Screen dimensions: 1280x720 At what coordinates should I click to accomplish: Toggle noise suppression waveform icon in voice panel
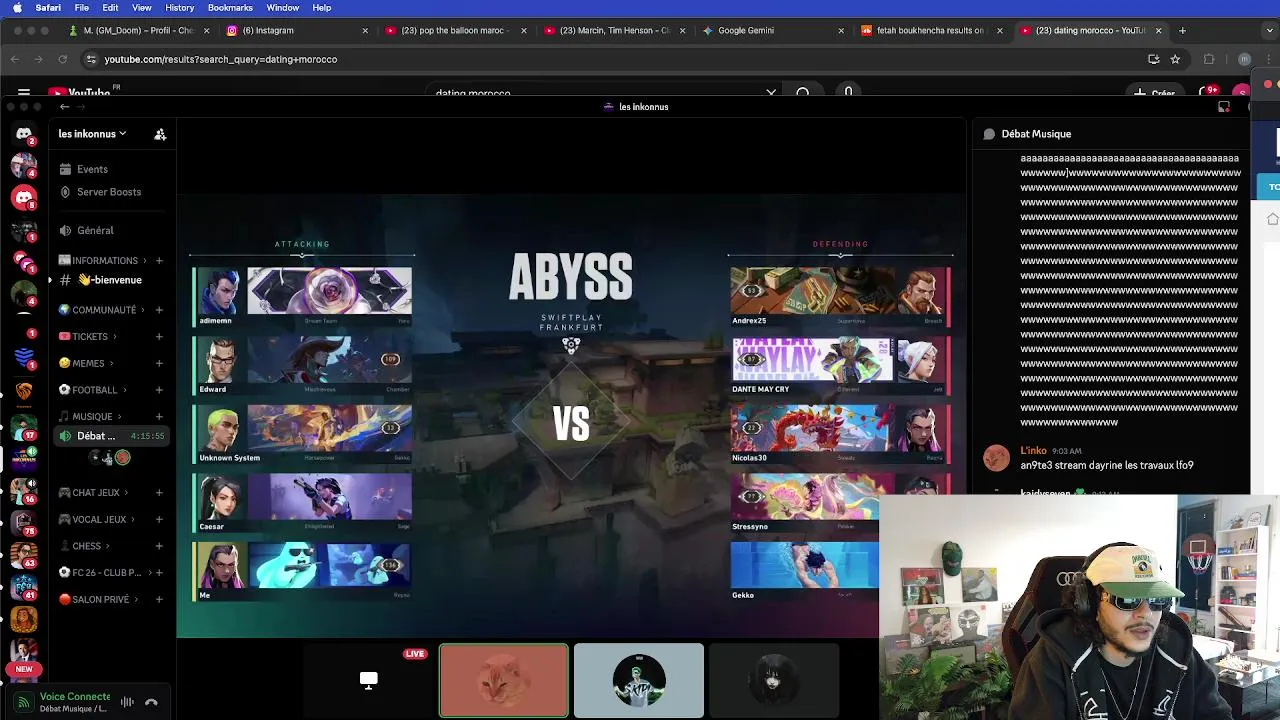tap(127, 702)
